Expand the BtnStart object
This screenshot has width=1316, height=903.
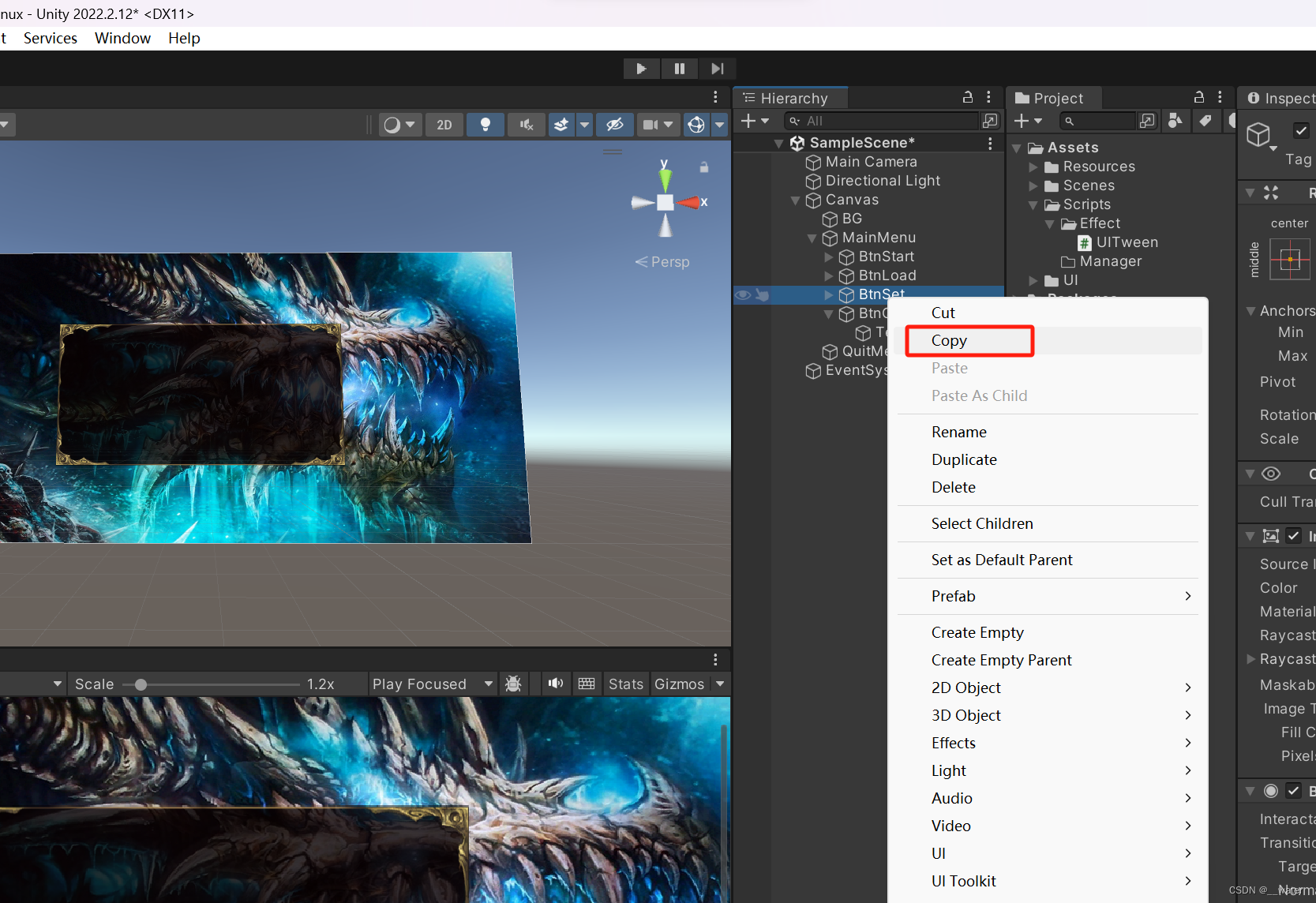(x=828, y=257)
